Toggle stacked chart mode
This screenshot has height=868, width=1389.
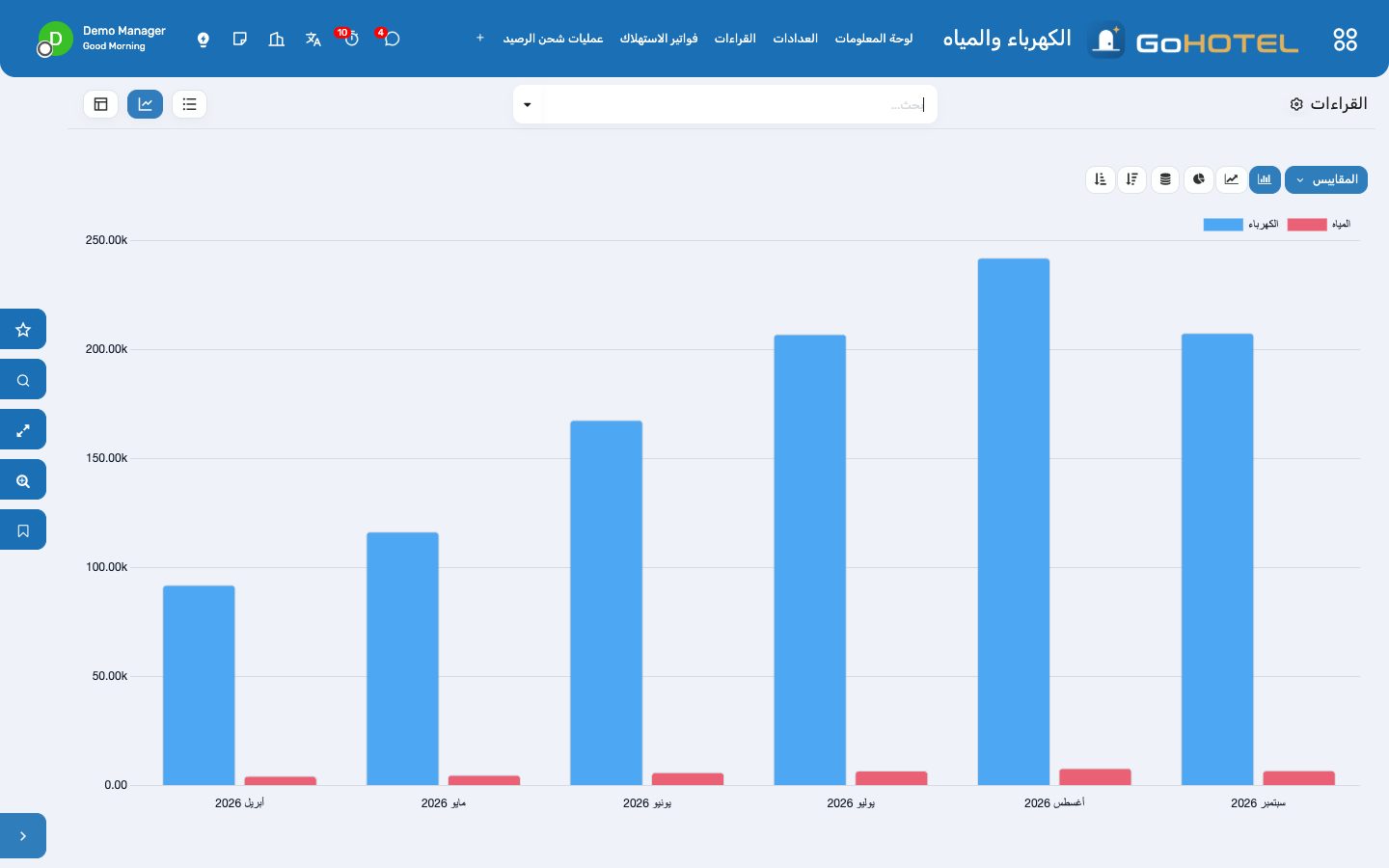click(x=1165, y=179)
